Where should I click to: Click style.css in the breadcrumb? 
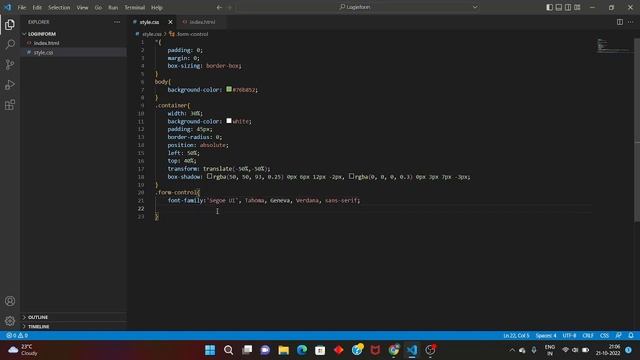click(151, 34)
